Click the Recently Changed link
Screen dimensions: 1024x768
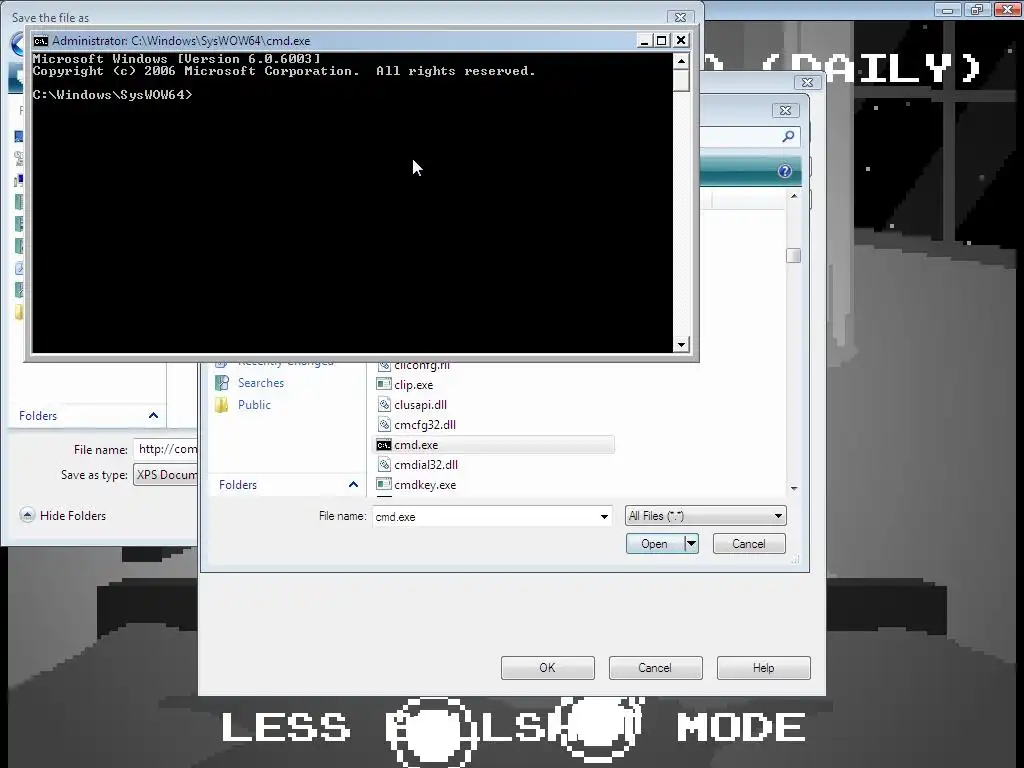[285, 361]
